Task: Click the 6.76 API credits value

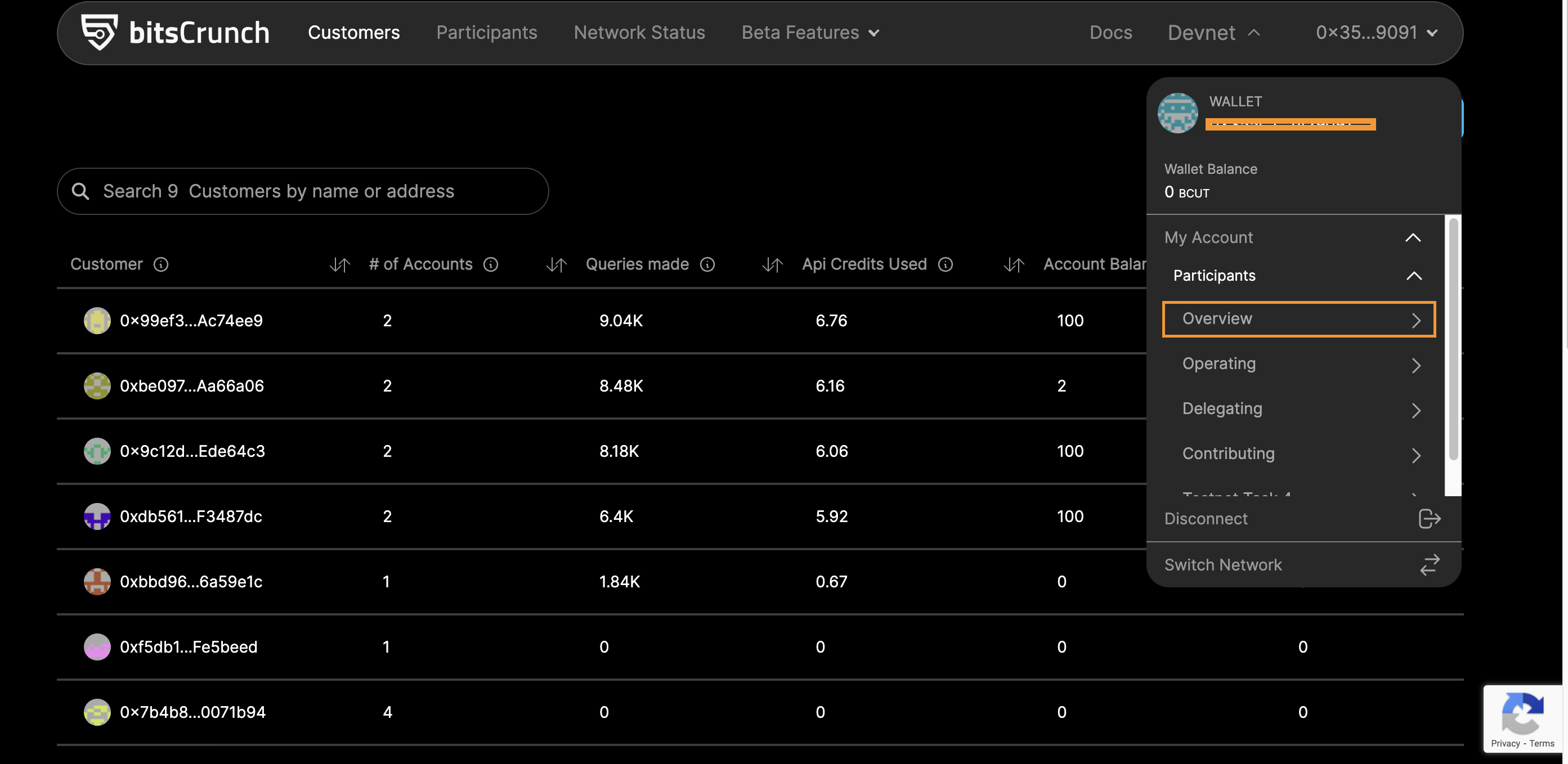Action: pos(831,321)
